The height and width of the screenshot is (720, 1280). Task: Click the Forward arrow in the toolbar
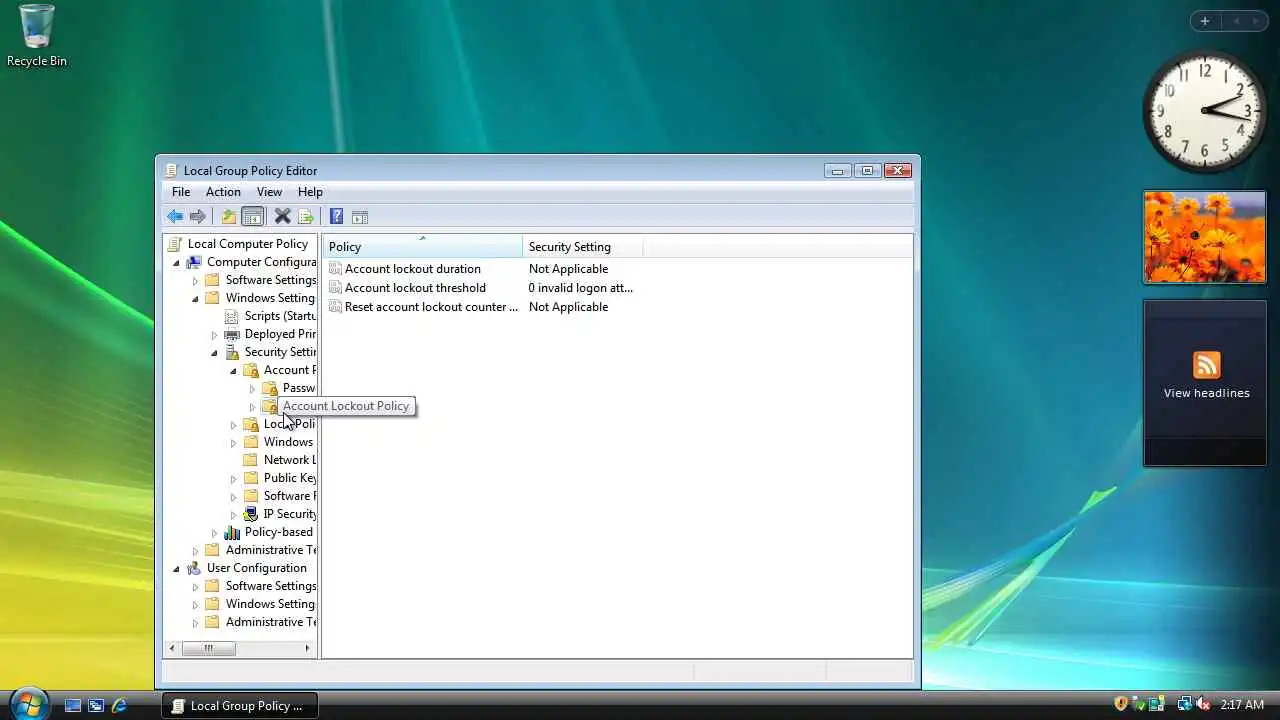198,217
